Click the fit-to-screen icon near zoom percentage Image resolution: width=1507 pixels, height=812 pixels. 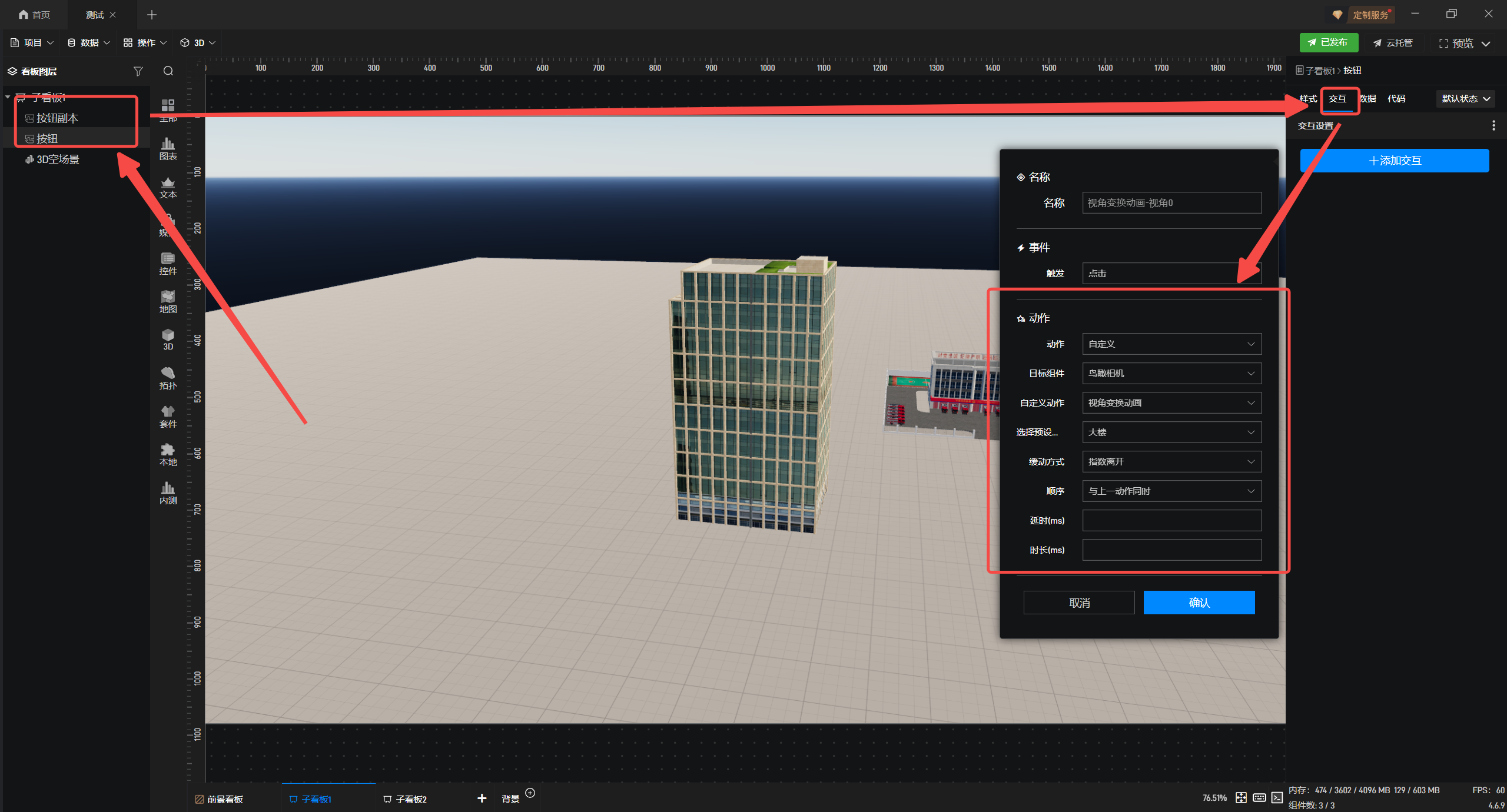[1241, 797]
